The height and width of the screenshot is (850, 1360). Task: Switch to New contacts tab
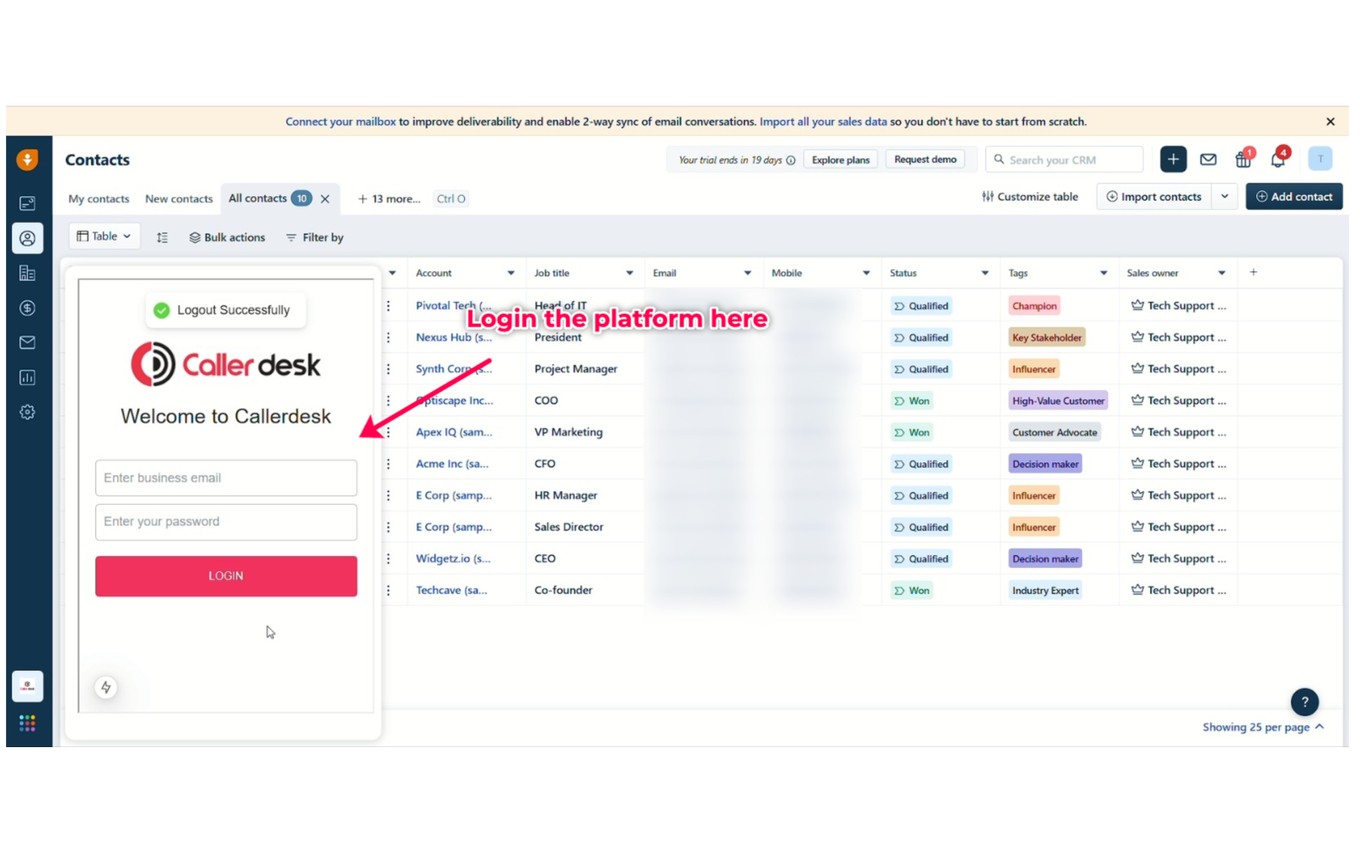pyautogui.click(x=179, y=199)
